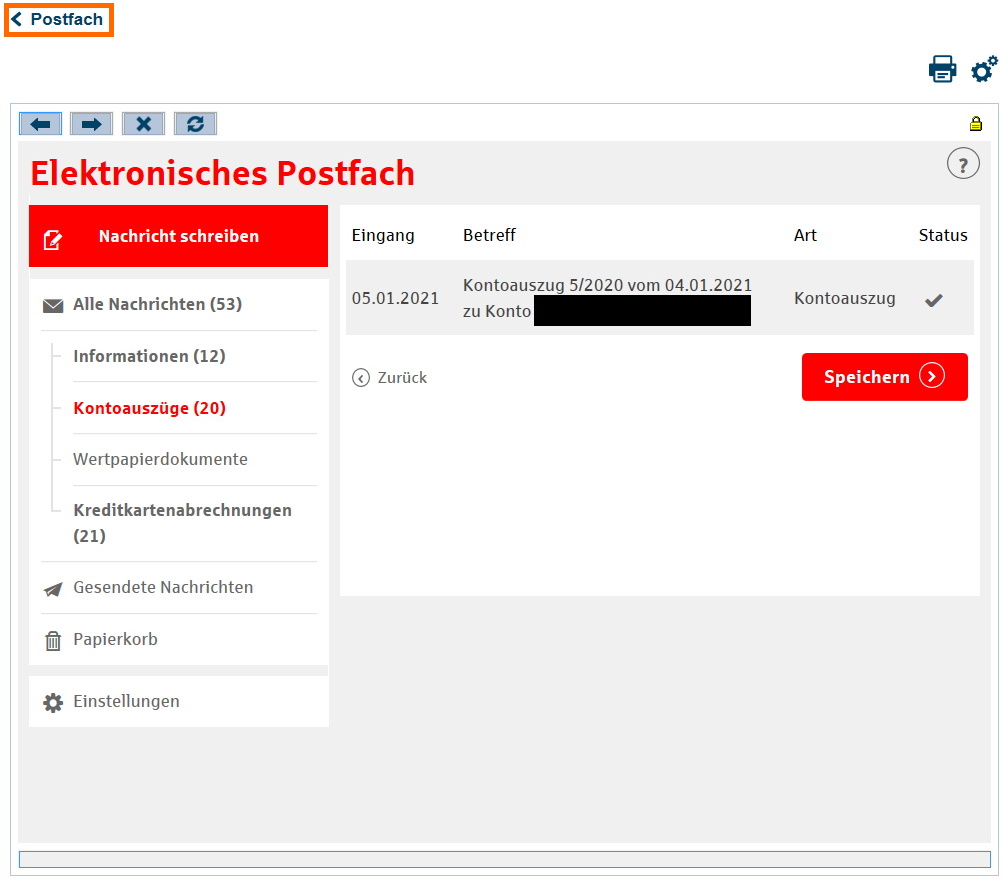This screenshot has height=879, width=1003.
Task: Open settings via the gears icon
Action: coord(984,69)
